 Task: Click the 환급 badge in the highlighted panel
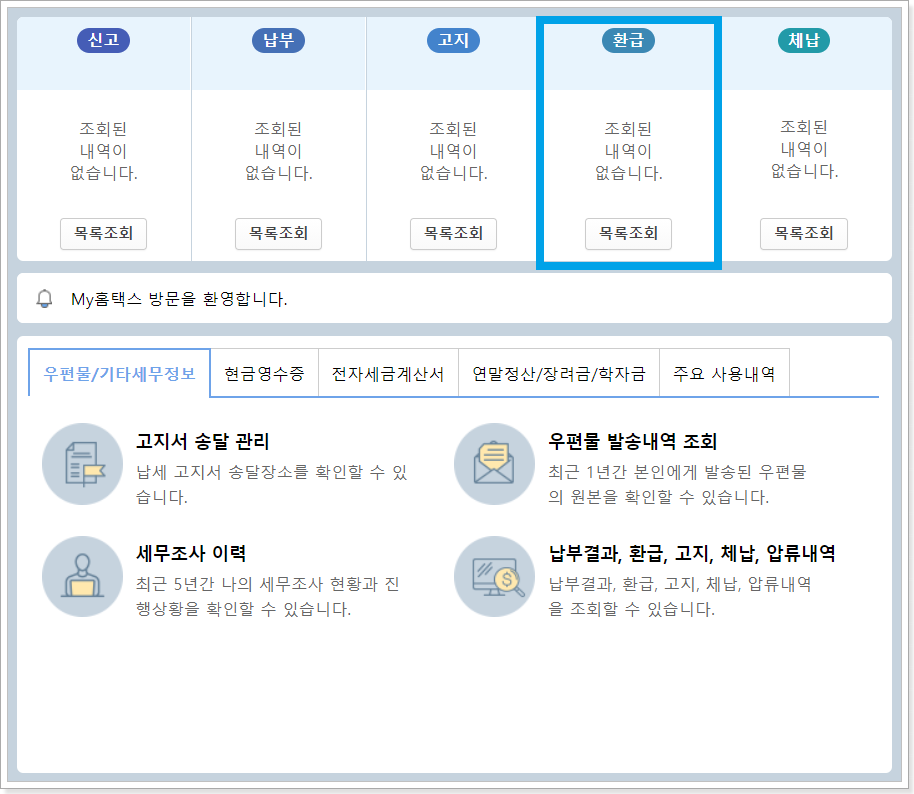[628, 40]
